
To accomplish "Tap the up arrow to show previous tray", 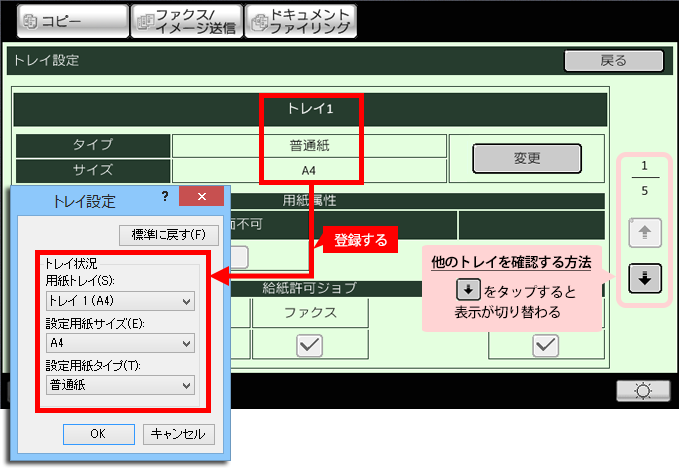I will tap(645, 233).
